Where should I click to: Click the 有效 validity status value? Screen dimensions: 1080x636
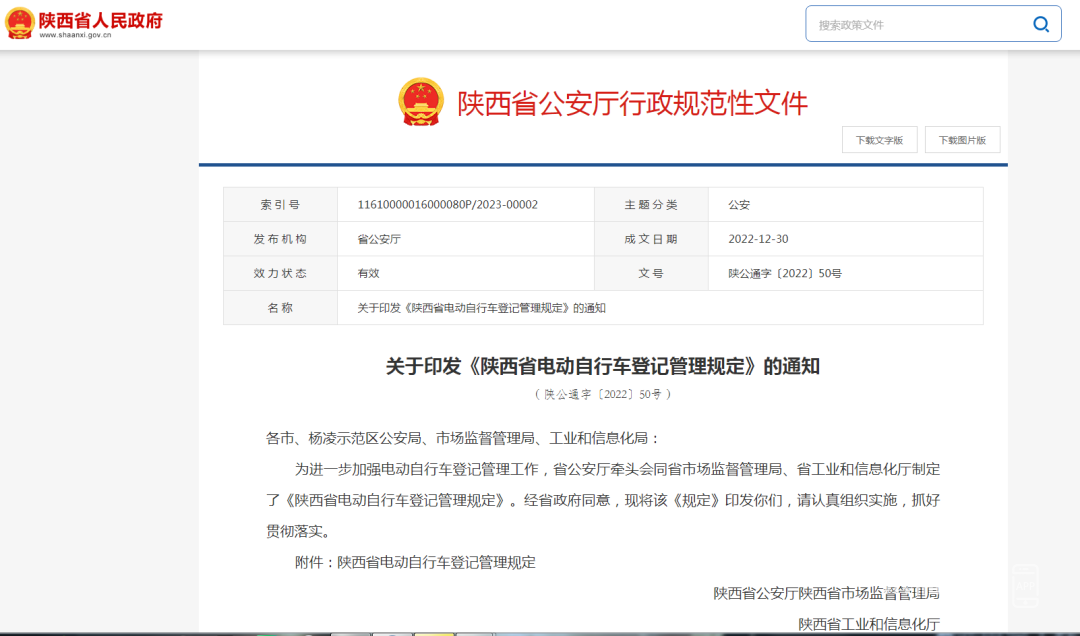coord(368,274)
